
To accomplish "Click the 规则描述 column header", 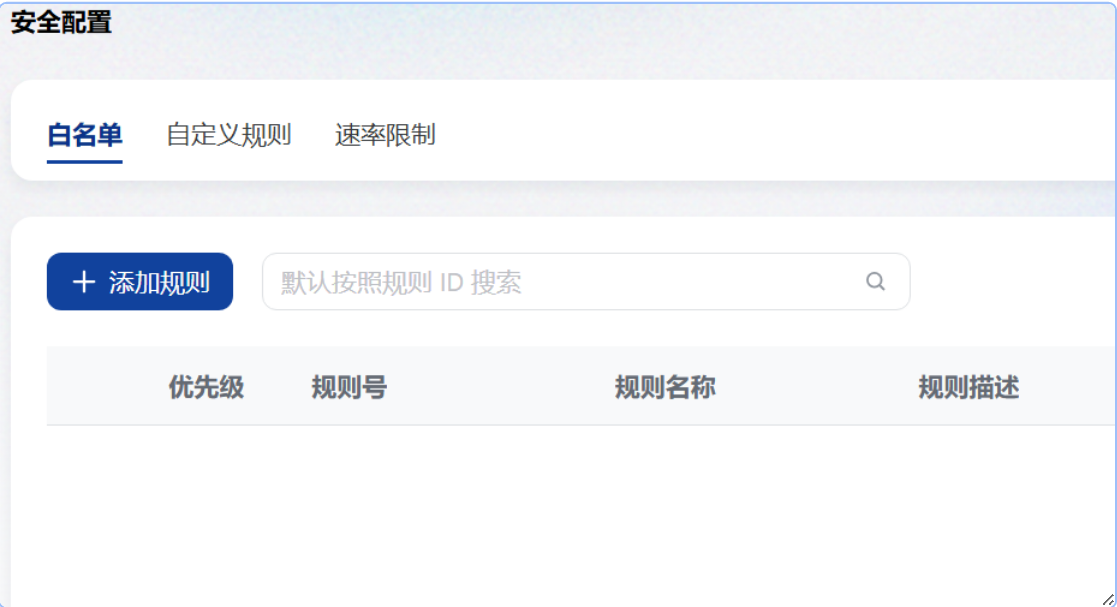I will (x=968, y=388).
